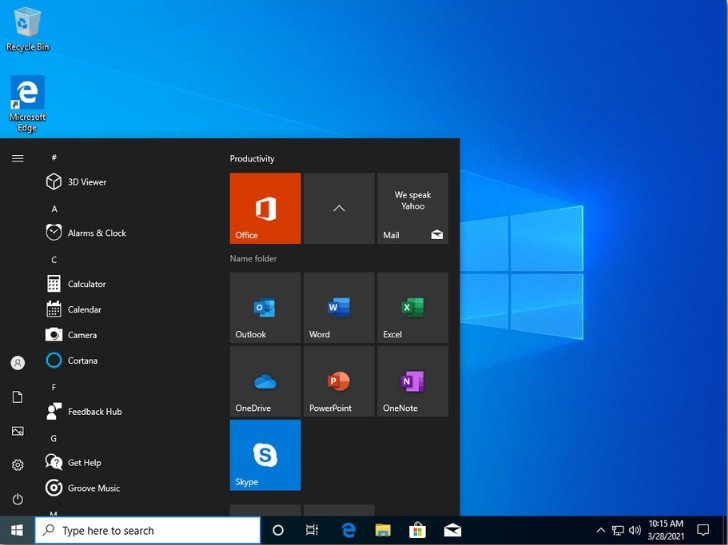This screenshot has height=545, width=728.
Task: Open the Office tile
Action: 265,208
